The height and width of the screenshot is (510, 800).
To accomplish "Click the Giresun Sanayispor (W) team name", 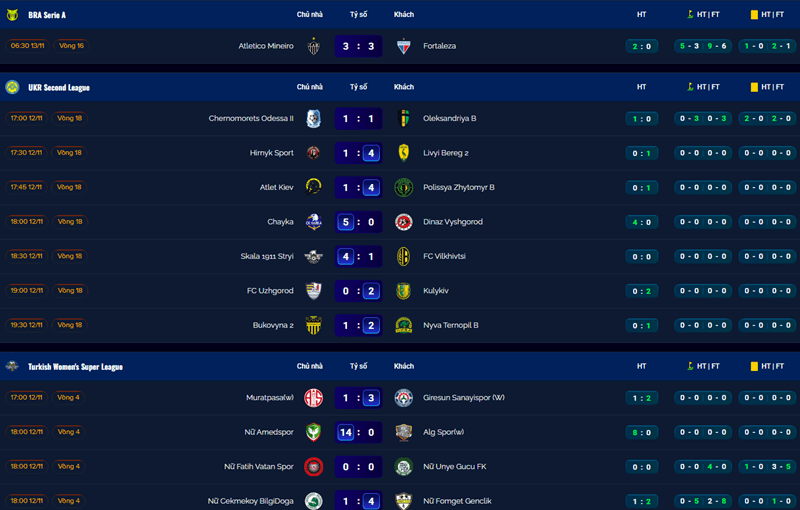I will [464, 398].
